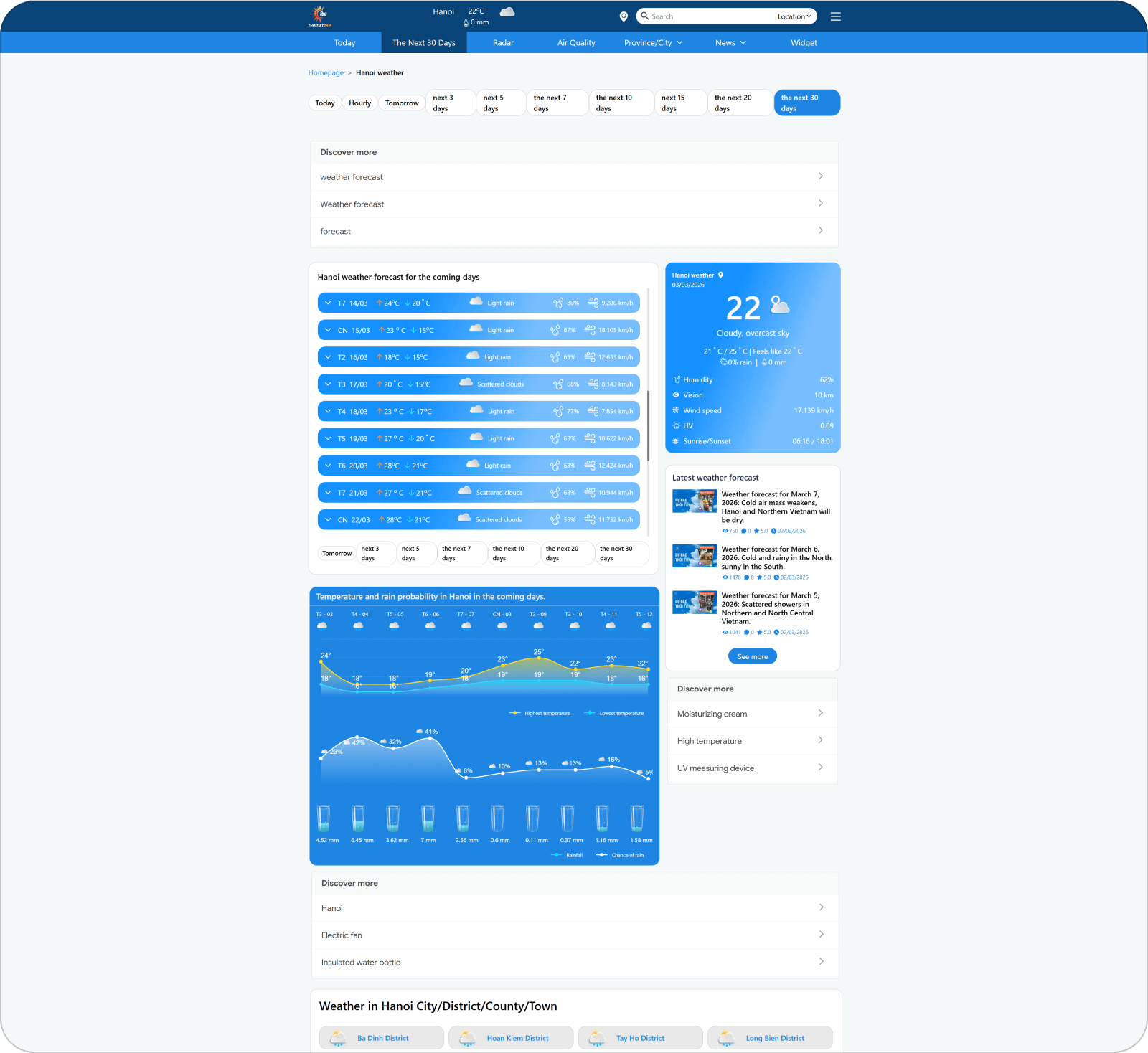Open the Location dropdown inside the search bar

(793, 16)
